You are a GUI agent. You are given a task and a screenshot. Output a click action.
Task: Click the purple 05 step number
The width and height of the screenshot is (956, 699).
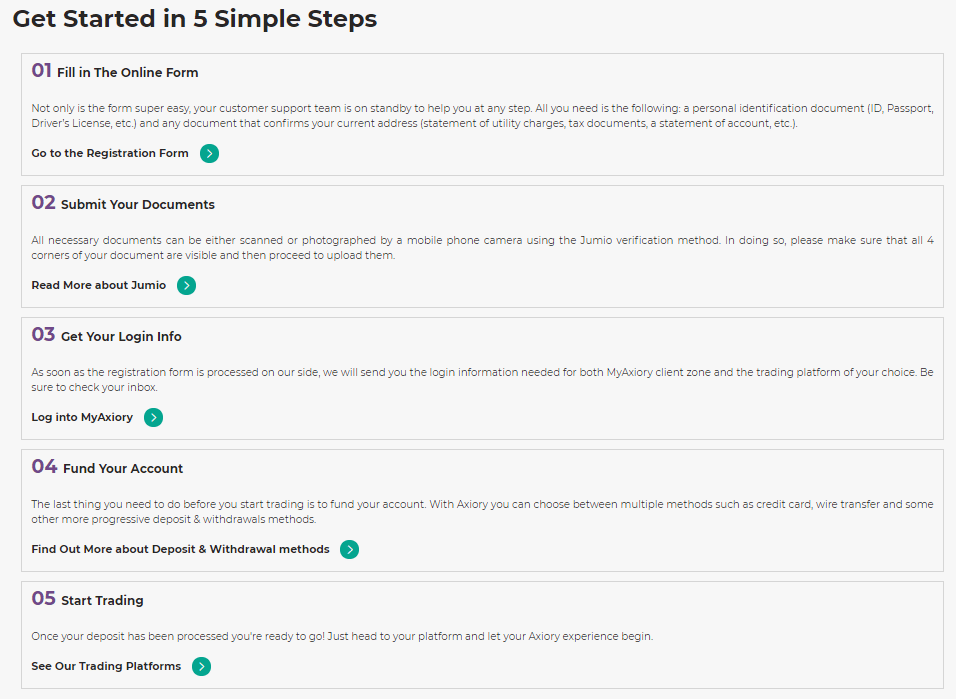(x=43, y=598)
